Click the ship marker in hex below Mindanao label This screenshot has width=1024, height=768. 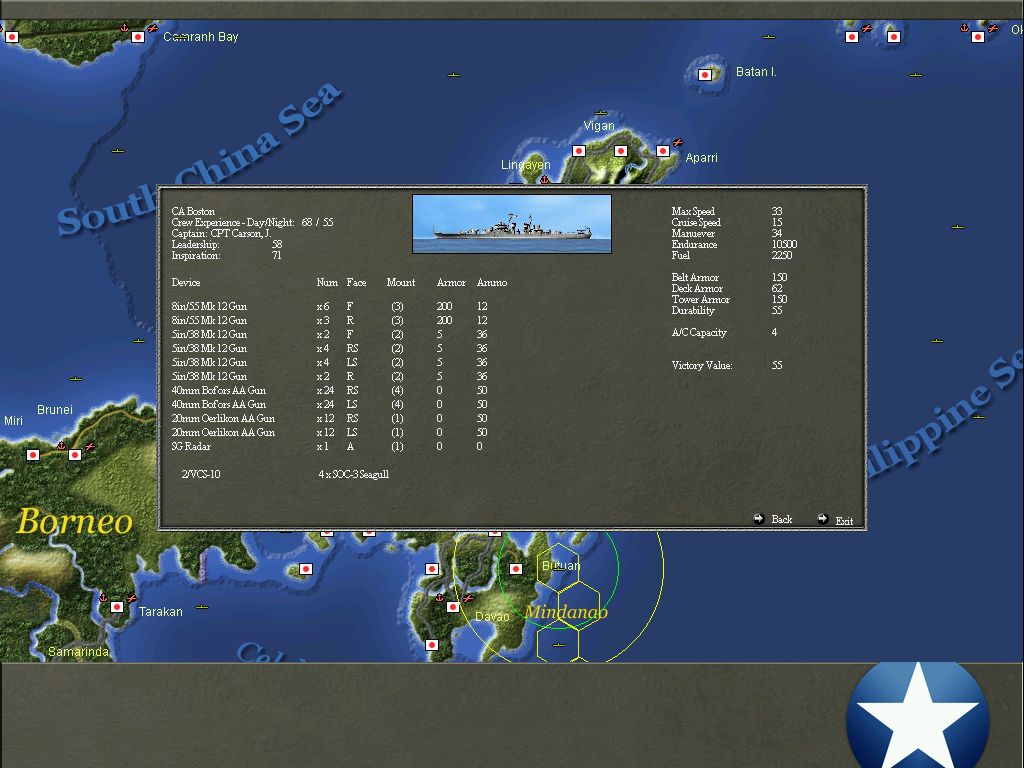click(x=558, y=645)
